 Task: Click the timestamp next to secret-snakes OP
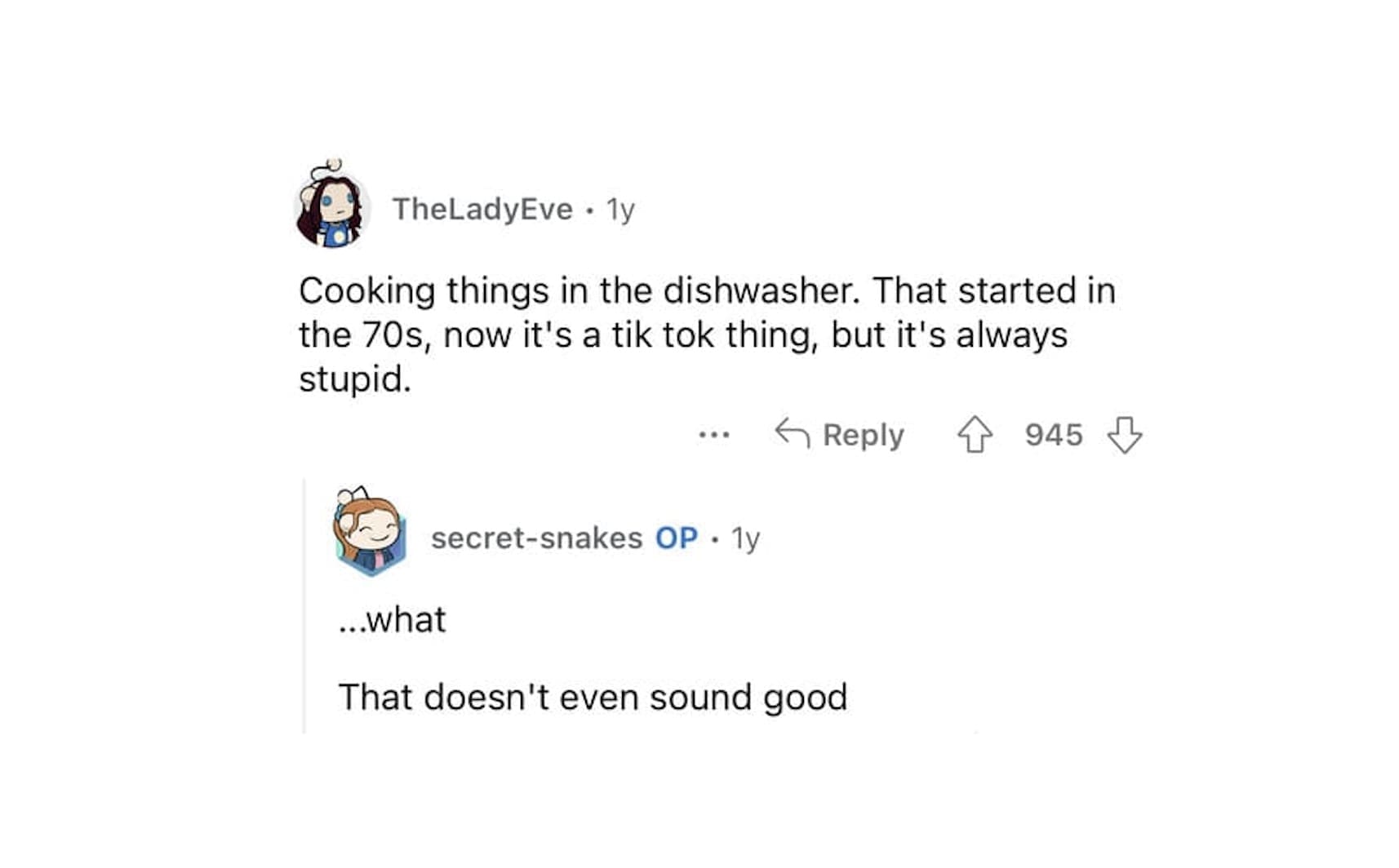(745, 538)
